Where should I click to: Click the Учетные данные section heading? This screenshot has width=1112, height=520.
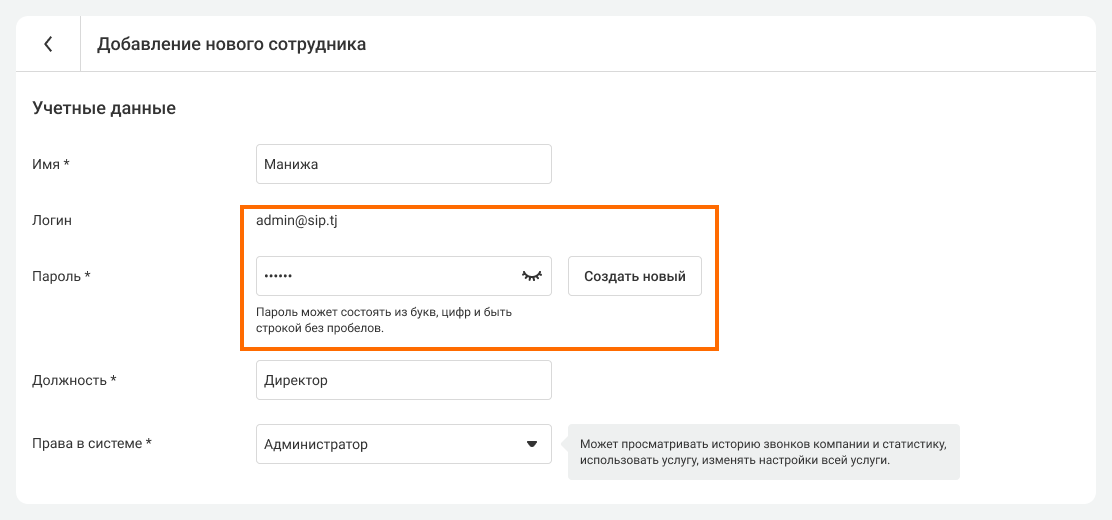[x=104, y=108]
